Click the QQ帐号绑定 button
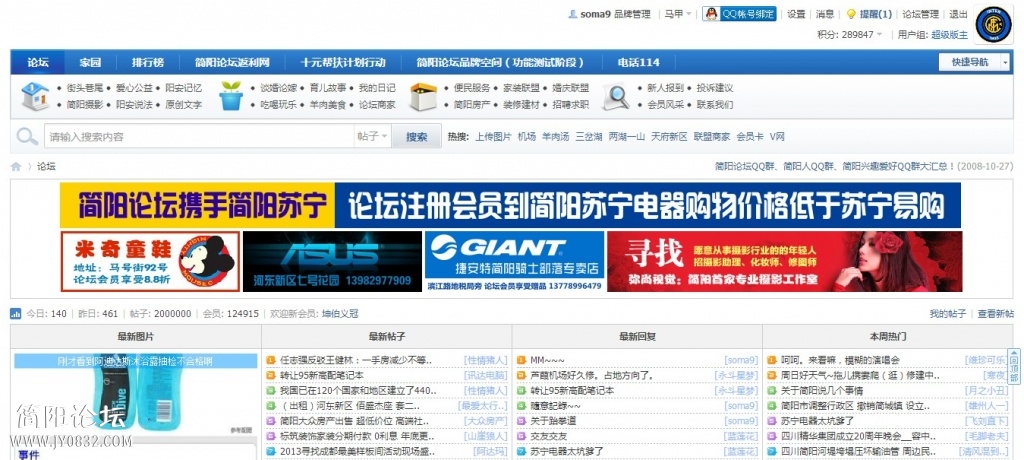1024x460 pixels. pos(740,14)
